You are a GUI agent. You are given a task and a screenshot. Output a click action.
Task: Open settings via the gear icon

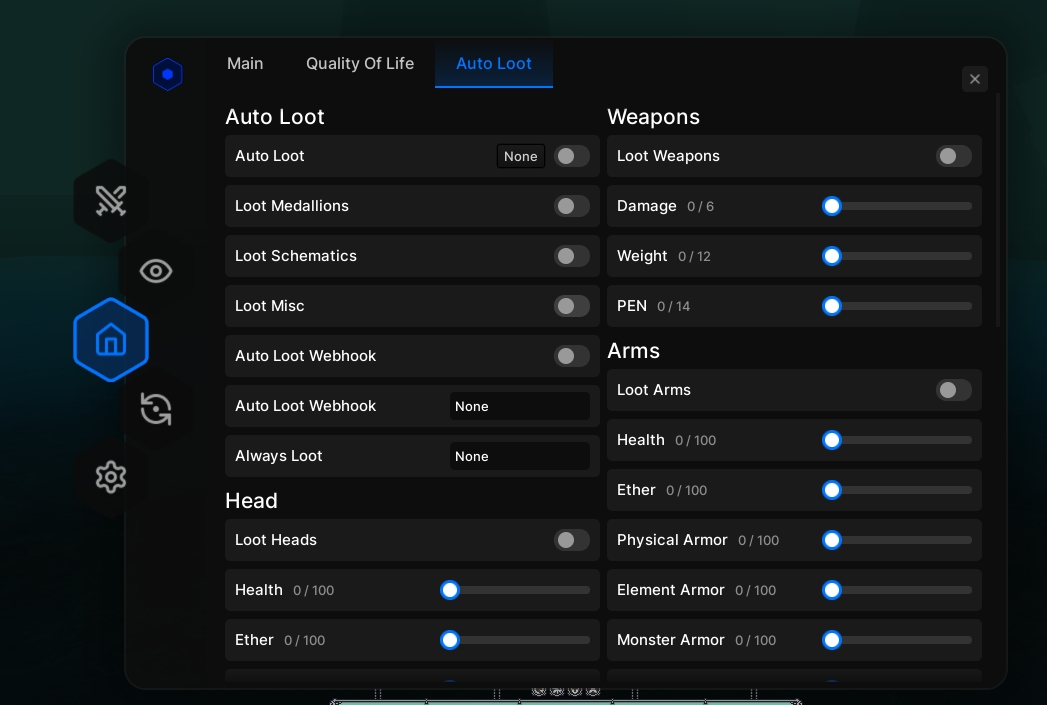point(110,477)
